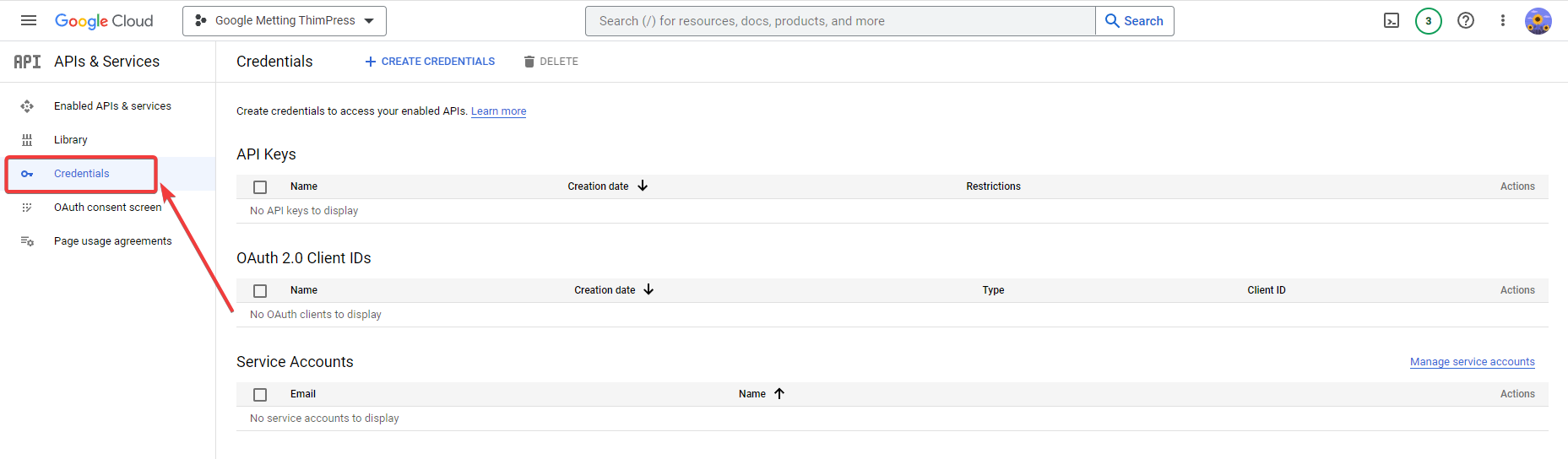Click the API logo icon beside APIs & Services
Viewport: 1568px width, 459px height.
click(x=27, y=62)
